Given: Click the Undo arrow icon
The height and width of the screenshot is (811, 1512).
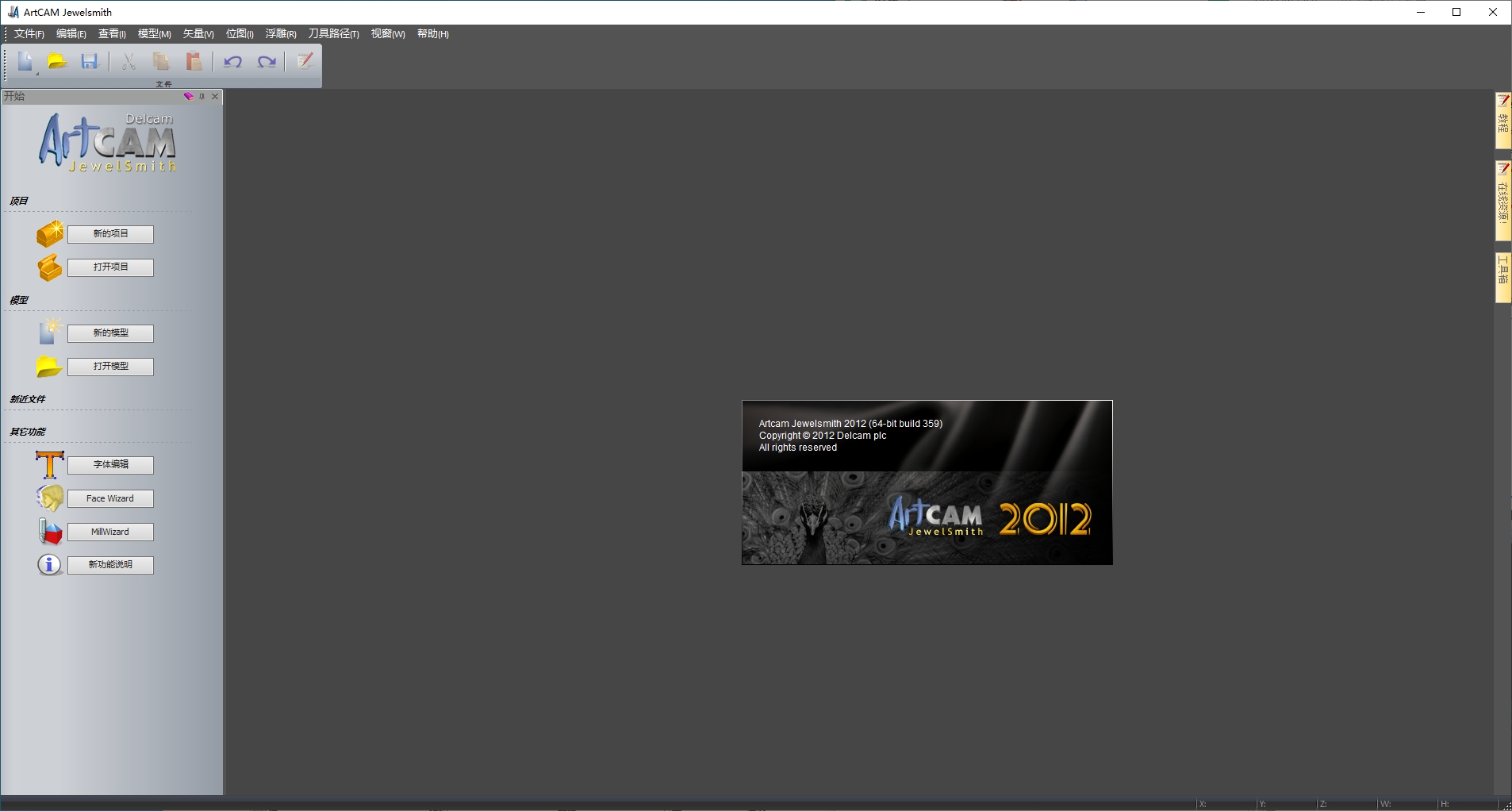Looking at the screenshot, I should coord(232,62).
